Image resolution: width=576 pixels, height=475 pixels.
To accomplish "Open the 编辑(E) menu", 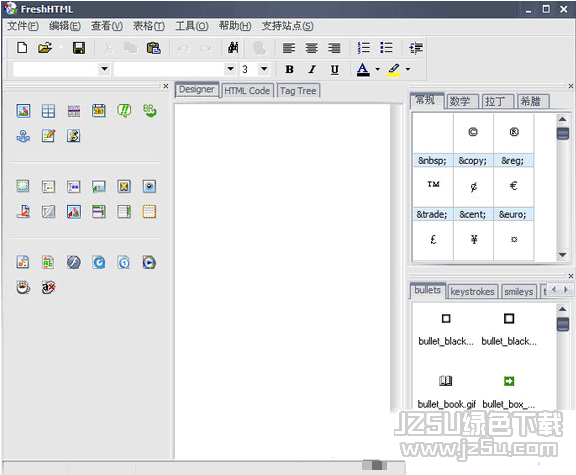I will pyautogui.click(x=65, y=26).
